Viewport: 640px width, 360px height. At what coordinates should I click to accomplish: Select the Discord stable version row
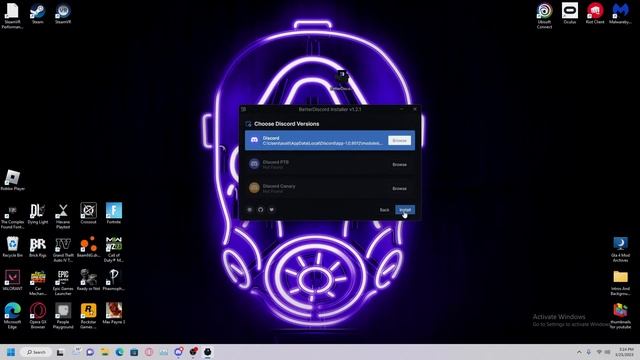coord(330,140)
